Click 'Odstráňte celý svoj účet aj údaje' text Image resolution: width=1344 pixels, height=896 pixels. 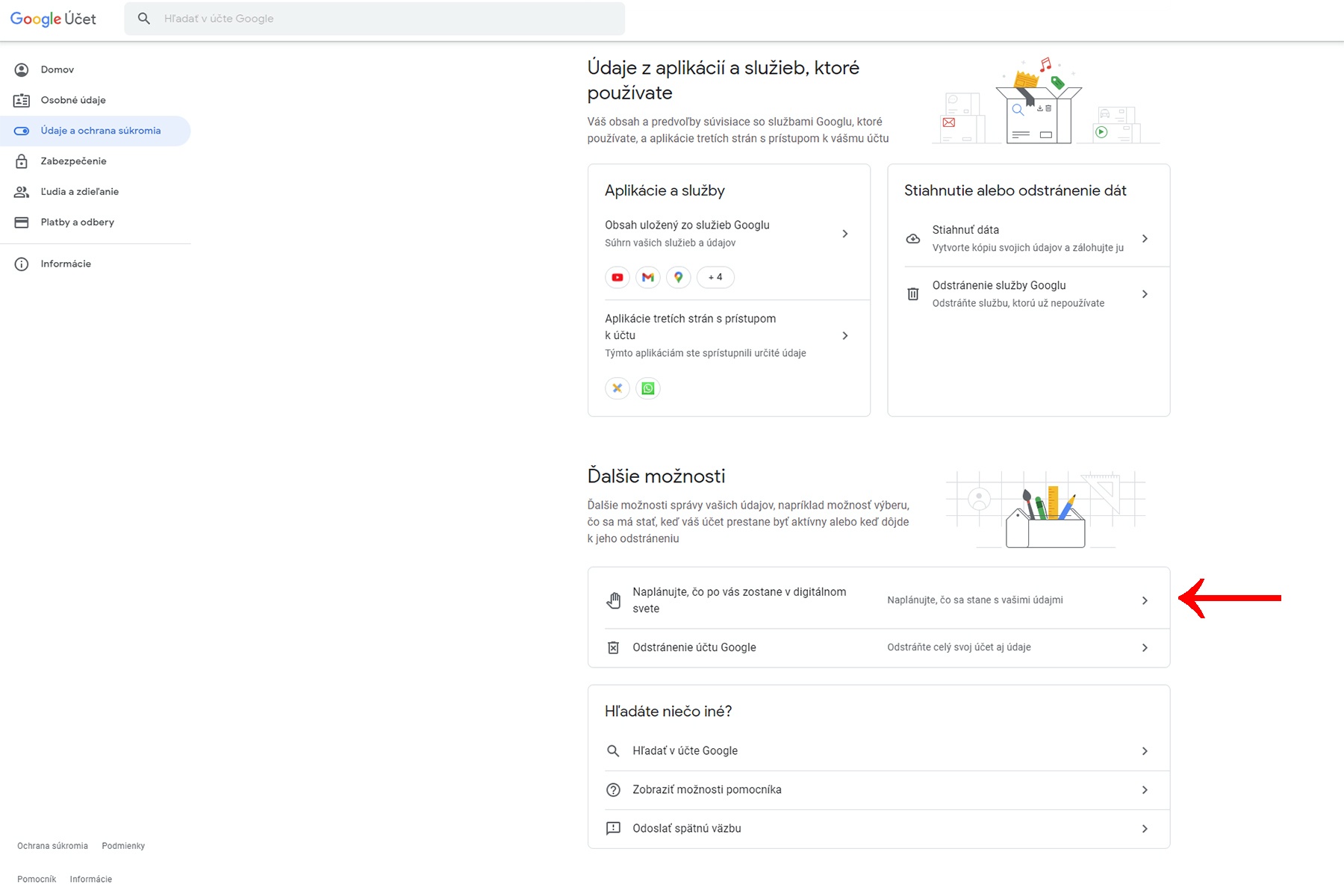coord(959,647)
